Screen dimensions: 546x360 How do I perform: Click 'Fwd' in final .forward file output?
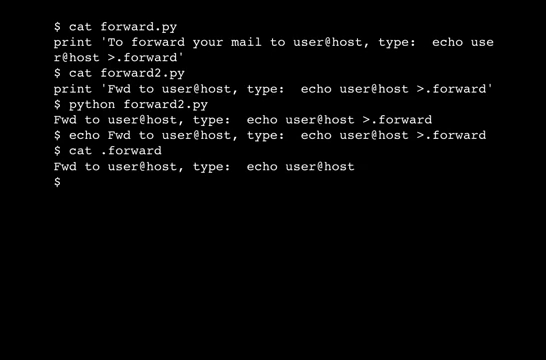(x=65, y=166)
